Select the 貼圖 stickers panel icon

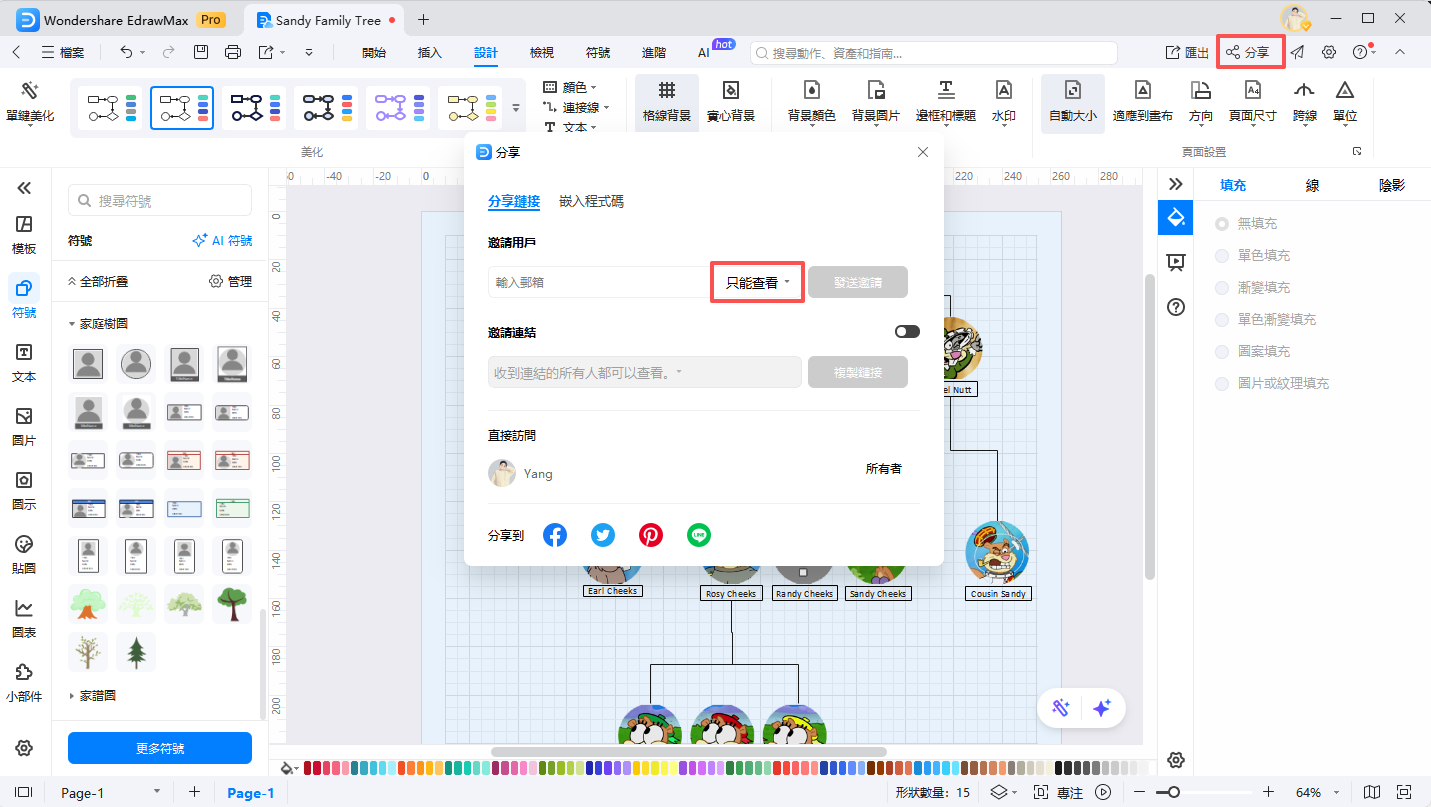point(24,553)
